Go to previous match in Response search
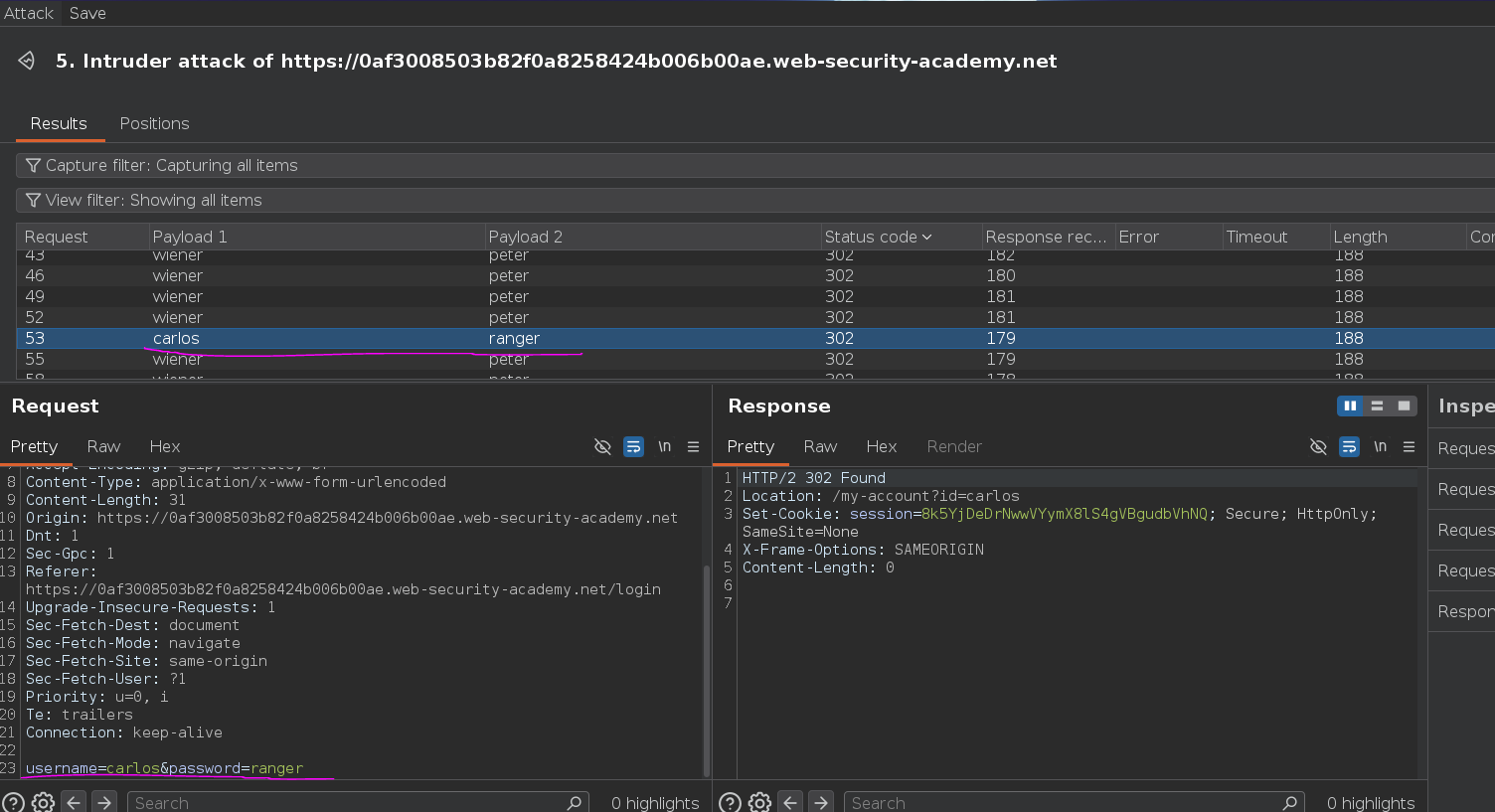 [x=790, y=802]
